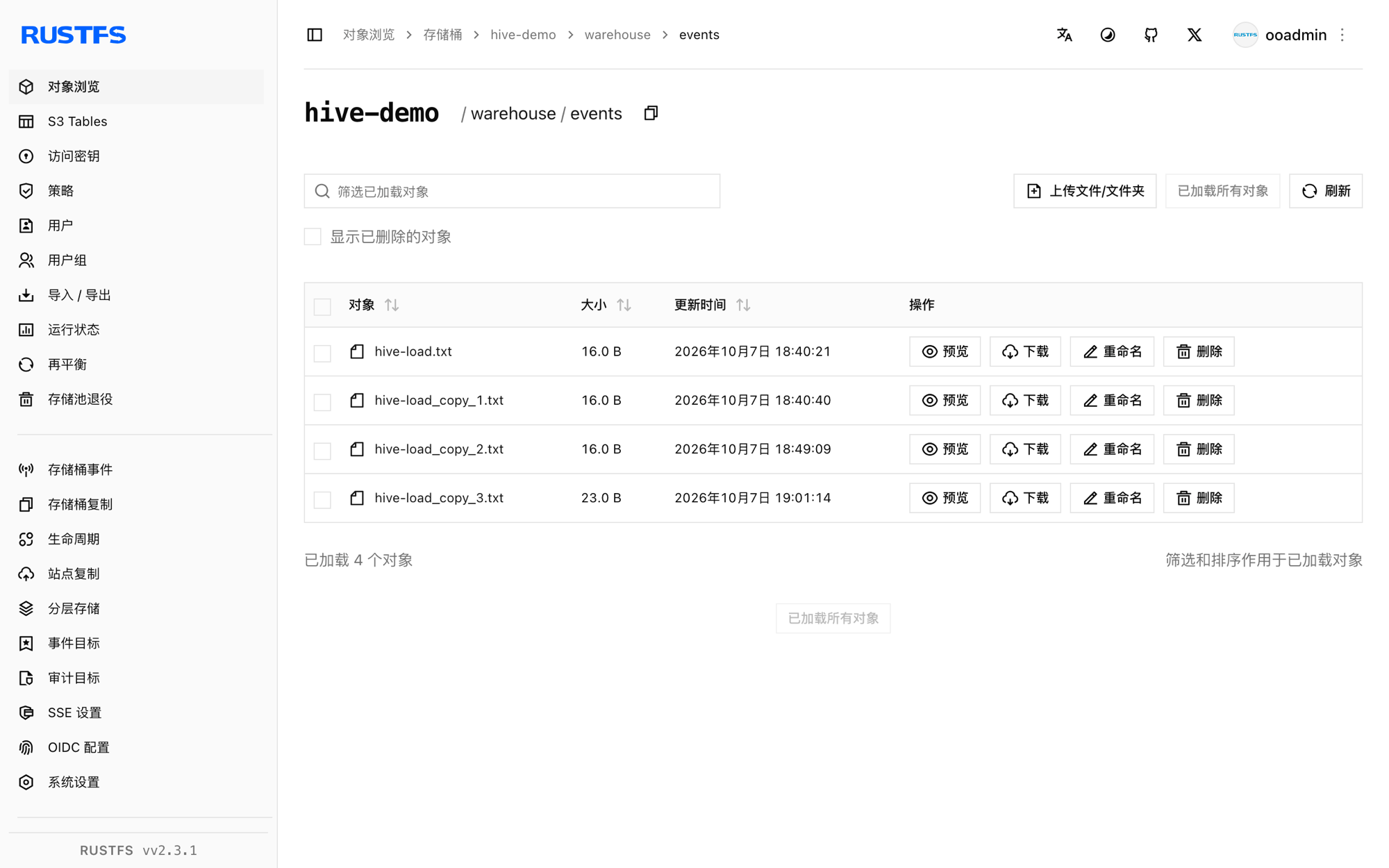Open the GitHub link icon
This screenshot has width=1389, height=868.
coord(1151,35)
